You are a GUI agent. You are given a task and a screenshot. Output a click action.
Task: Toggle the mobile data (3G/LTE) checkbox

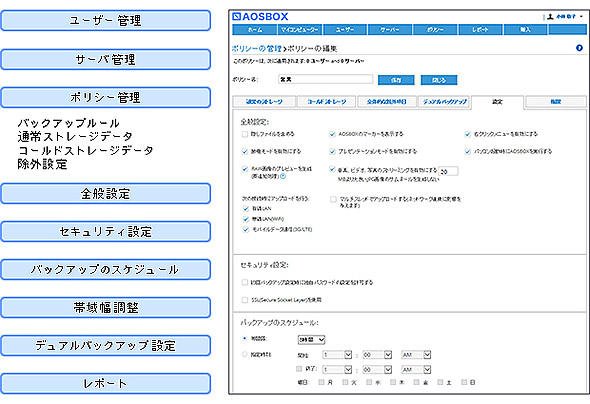pos(246,229)
